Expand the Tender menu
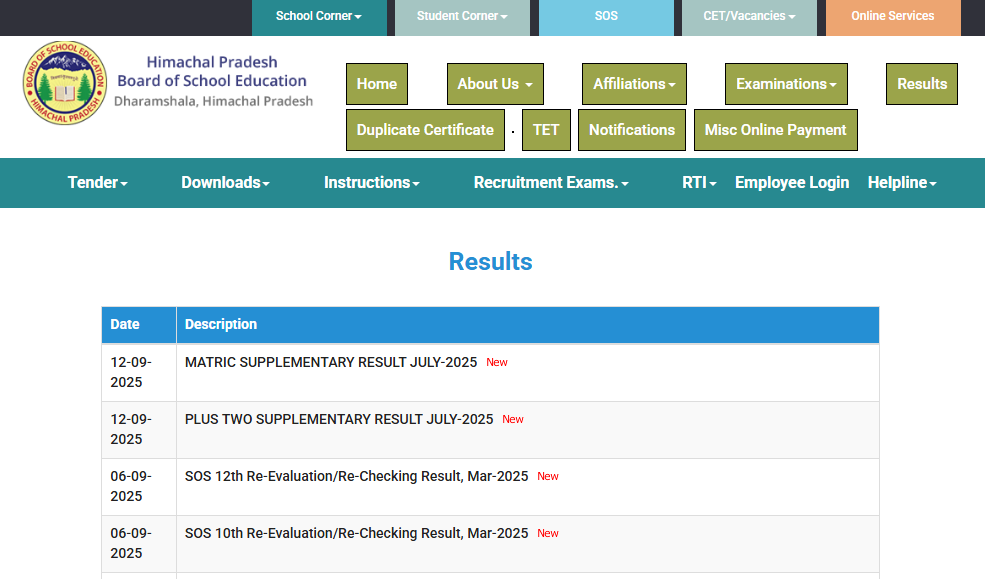 [97, 183]
